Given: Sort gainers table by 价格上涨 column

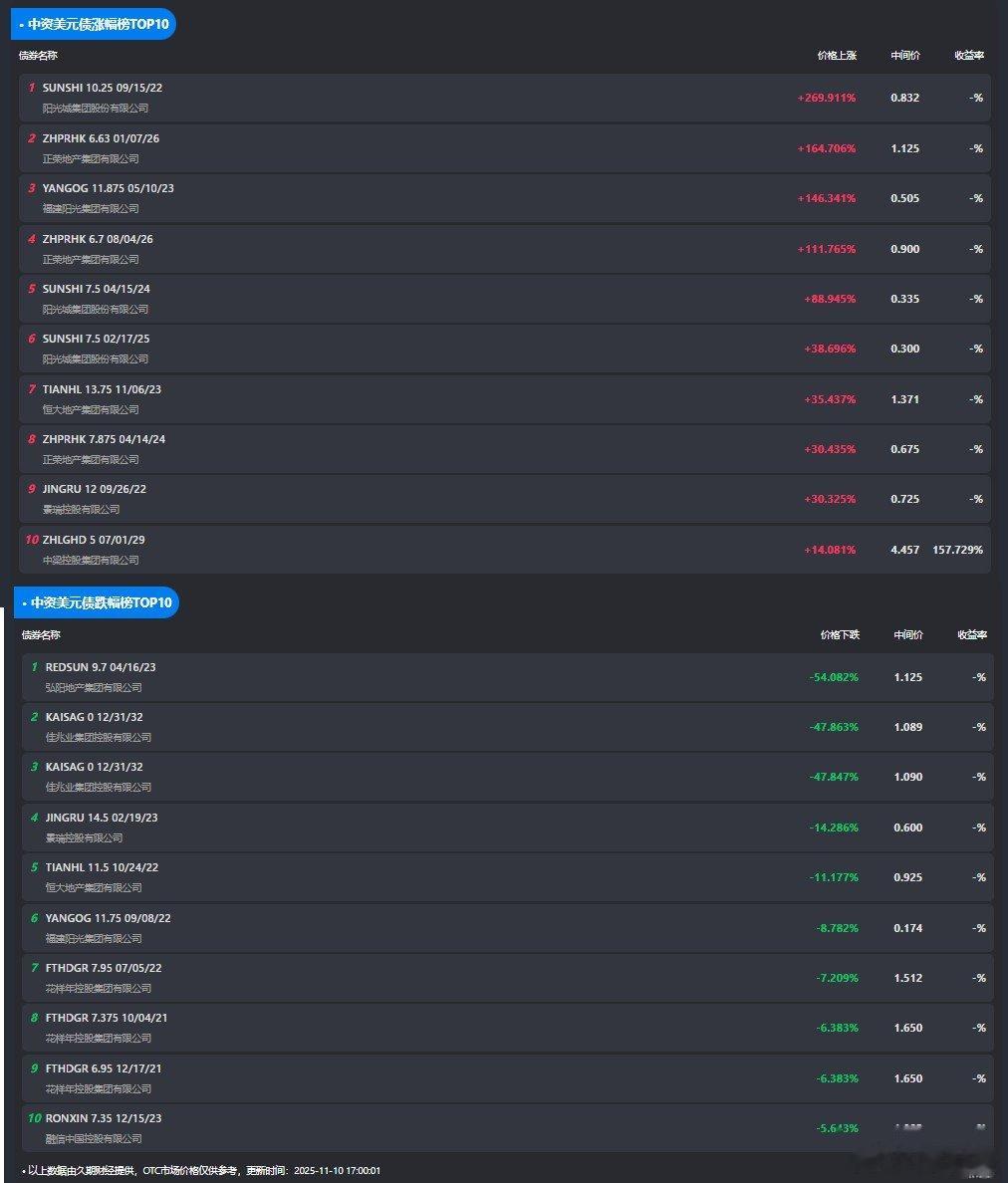Looking at the screenshot, I should (x=836, y=56).
